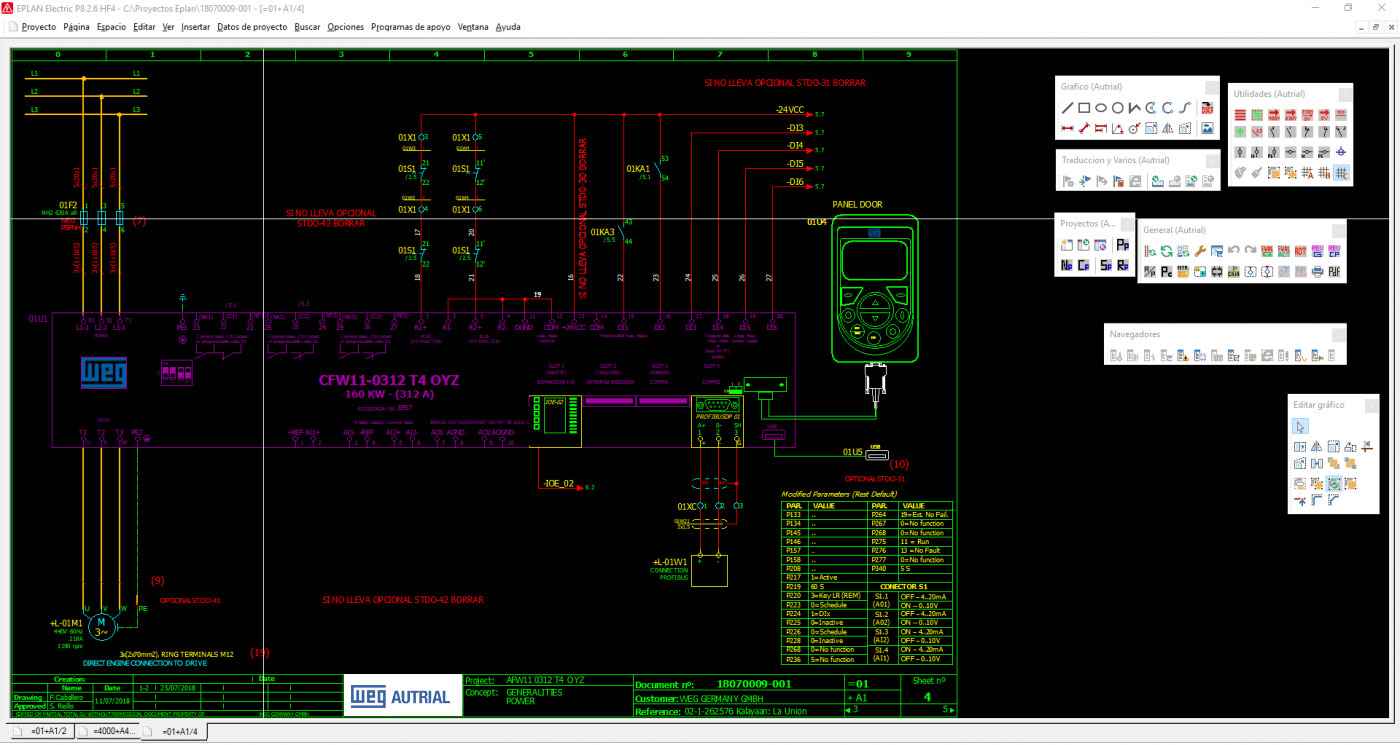This screenshot has height=745, width=1400.
Task: Select the Polyline drawing tool
Action: coord(1134,108)
